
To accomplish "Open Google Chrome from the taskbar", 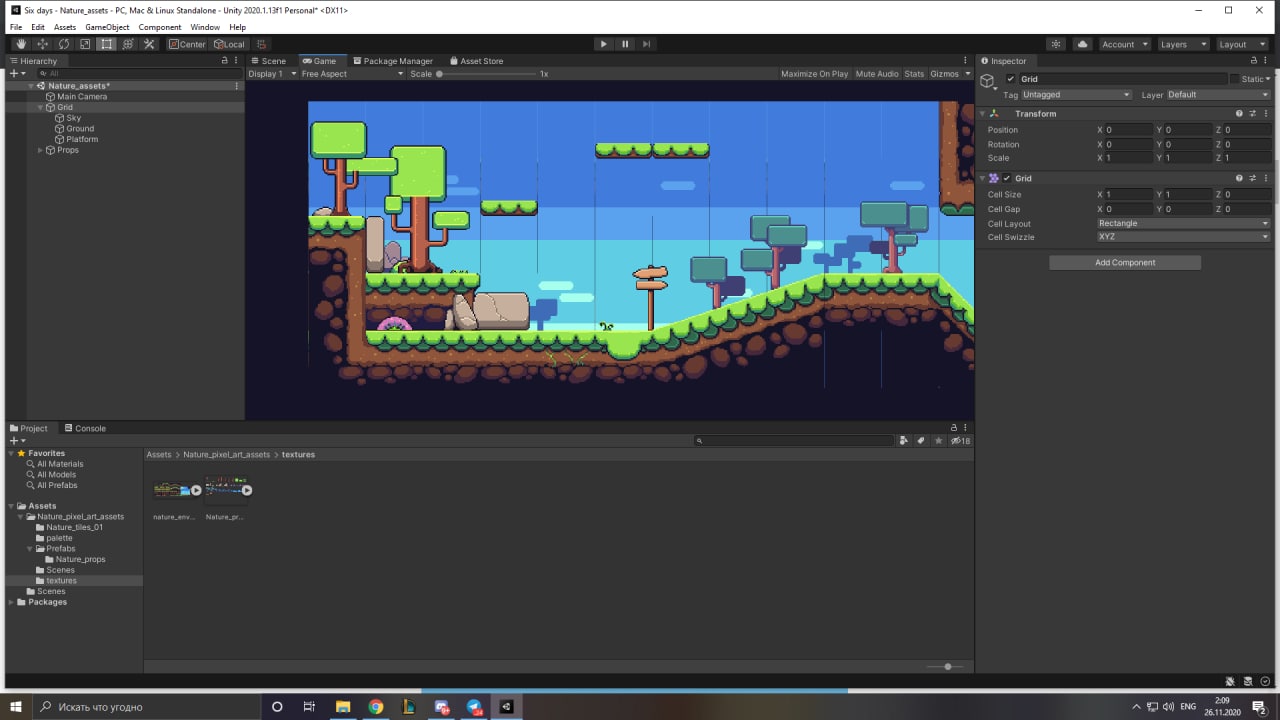I will (x=375, y=707).
